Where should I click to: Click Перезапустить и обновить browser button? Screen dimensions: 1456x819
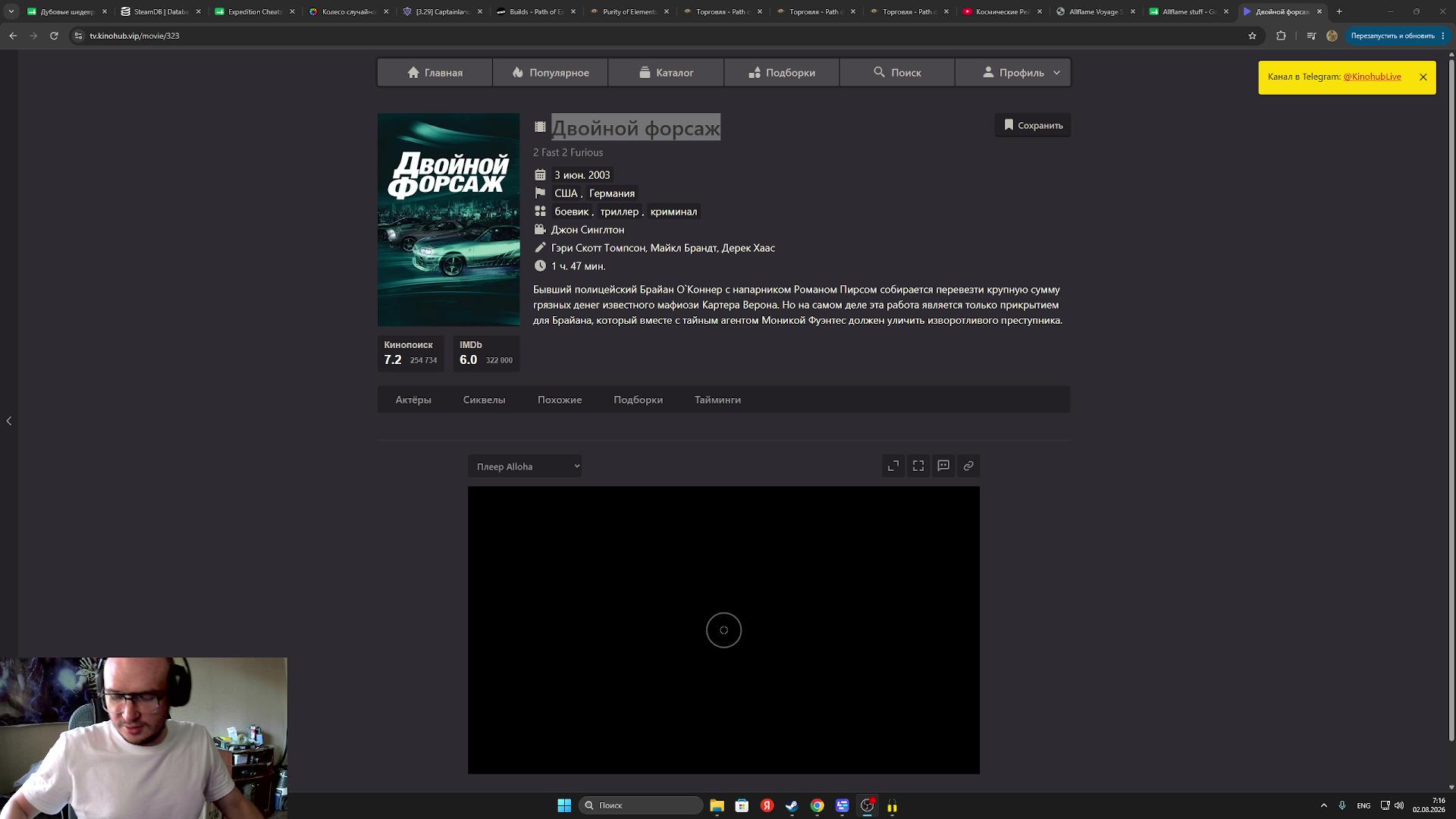click(1398, 36)
